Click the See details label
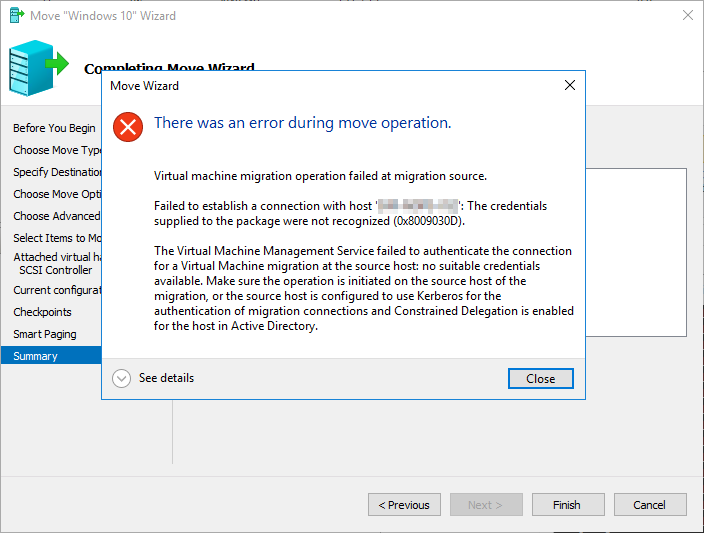The height and width of the screenshot is (533, 704). click(167, 378)
